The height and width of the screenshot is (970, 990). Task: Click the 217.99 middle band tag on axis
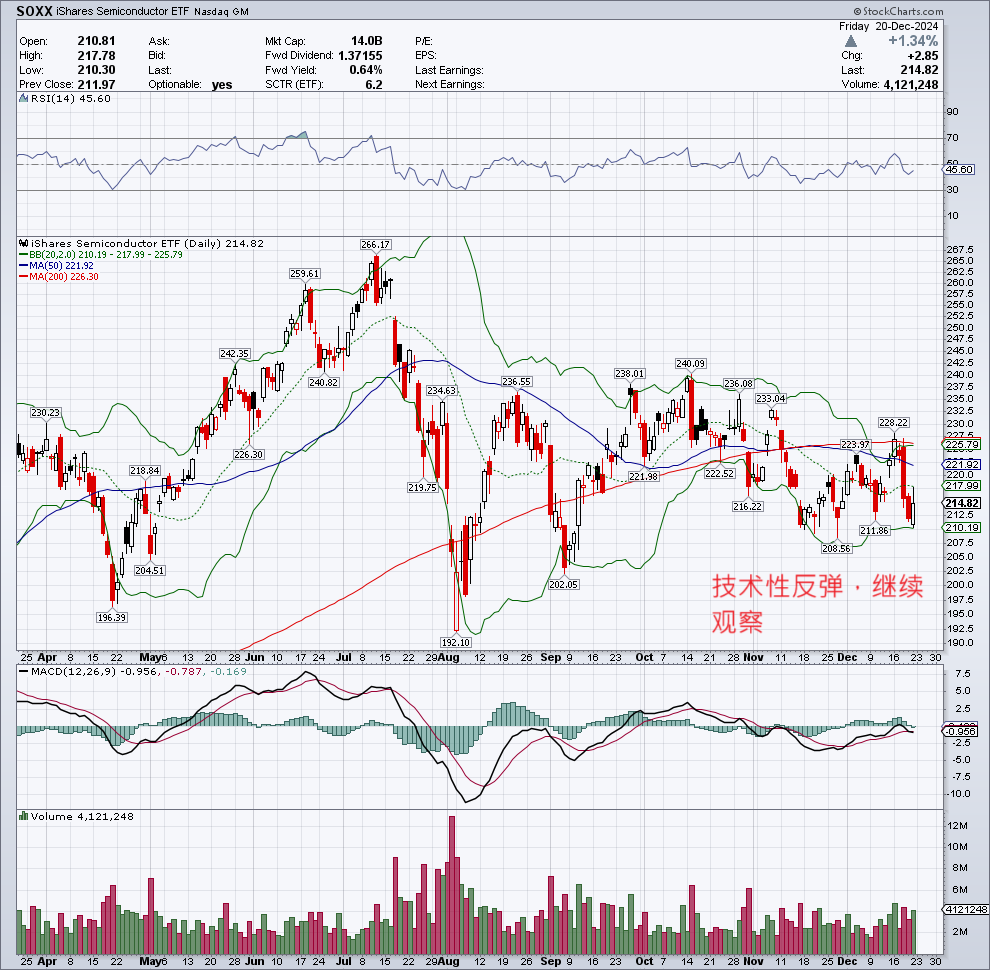[962, 485]
